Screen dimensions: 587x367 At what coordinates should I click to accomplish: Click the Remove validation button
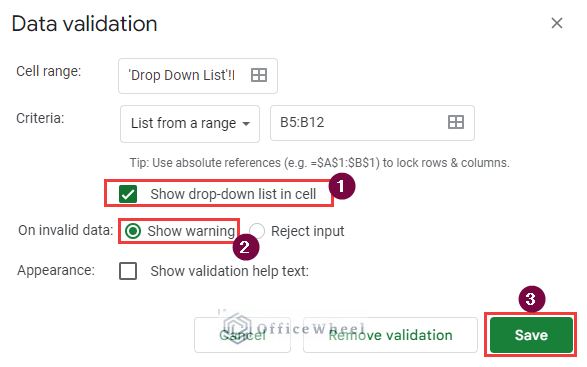[390, 335]
